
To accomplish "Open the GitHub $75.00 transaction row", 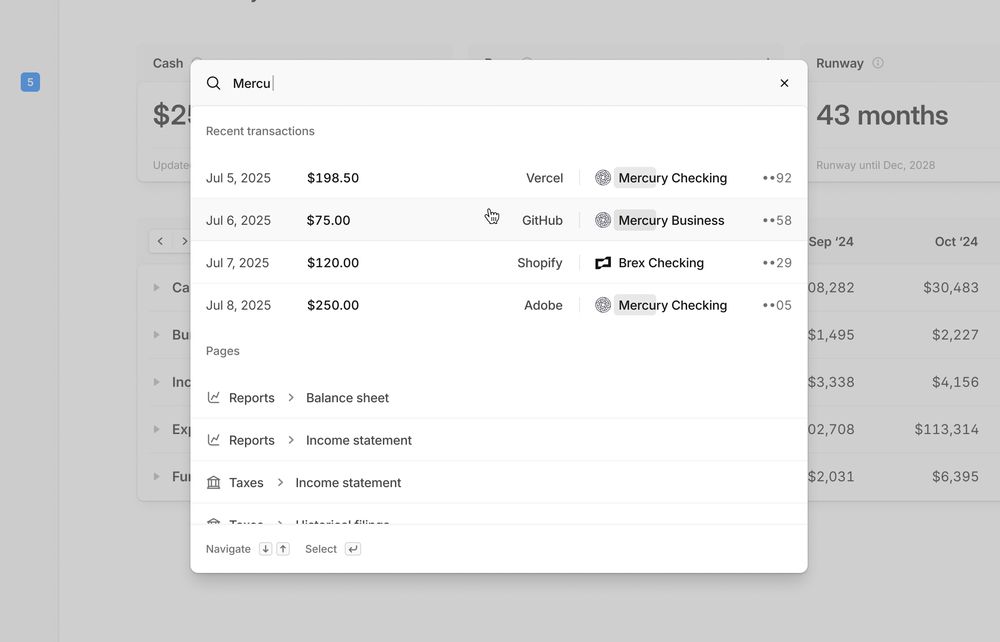I will pyautogui.click(x=499, y=220).
